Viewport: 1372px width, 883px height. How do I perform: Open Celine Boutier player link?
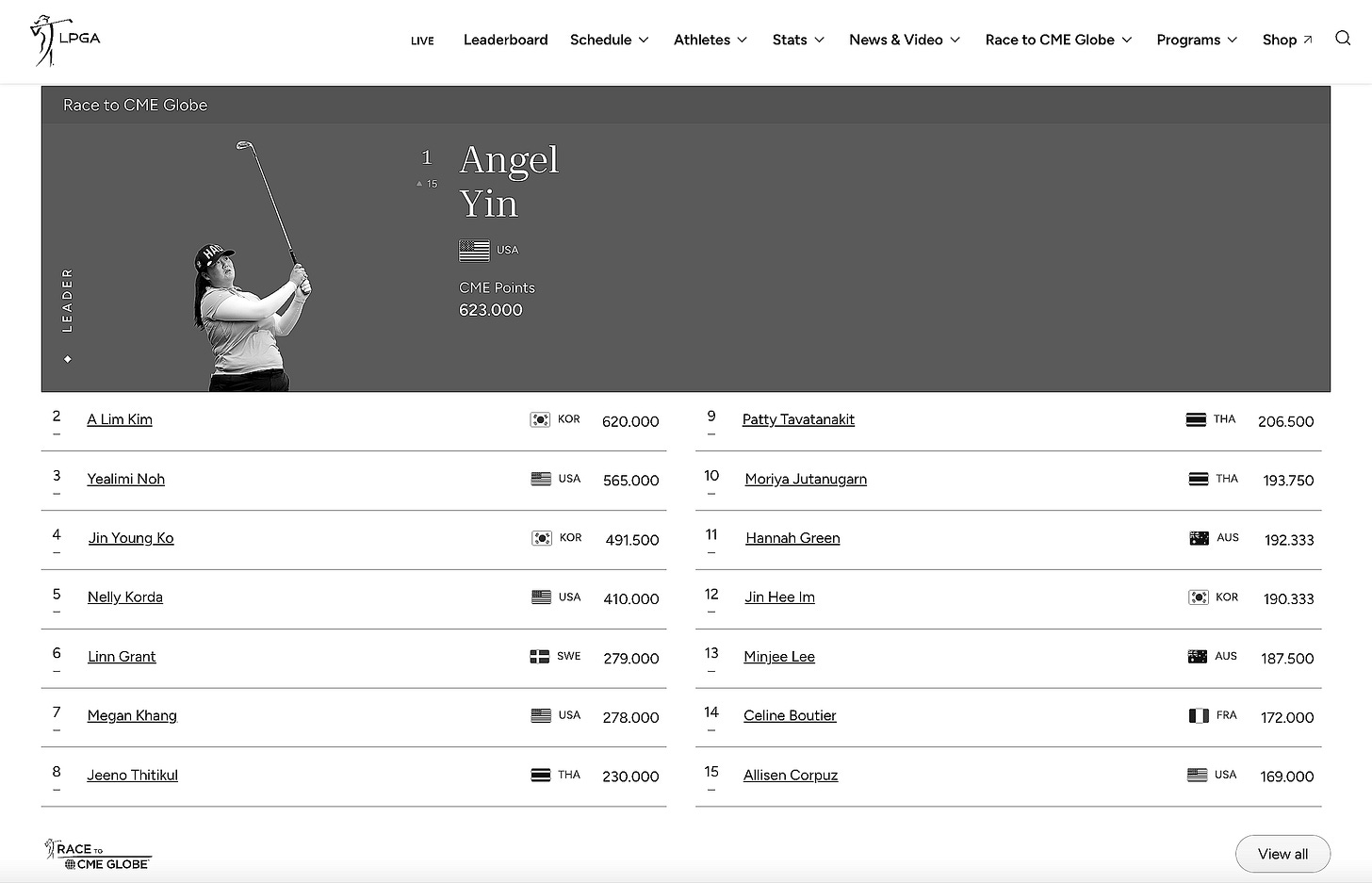(790, 716)
